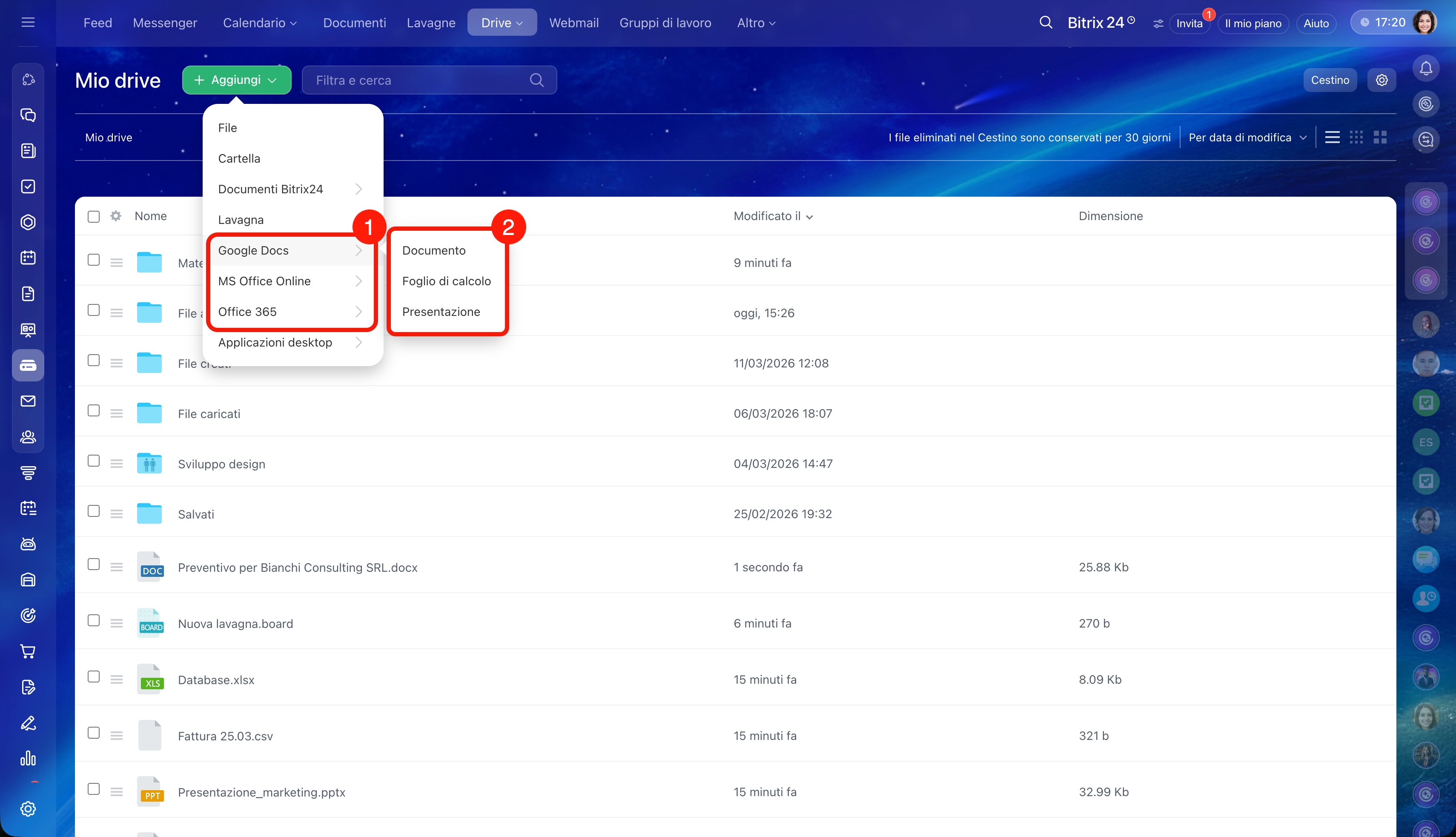
Task: Toggle the select-all checkbox in header
Action: coord(94,216)
